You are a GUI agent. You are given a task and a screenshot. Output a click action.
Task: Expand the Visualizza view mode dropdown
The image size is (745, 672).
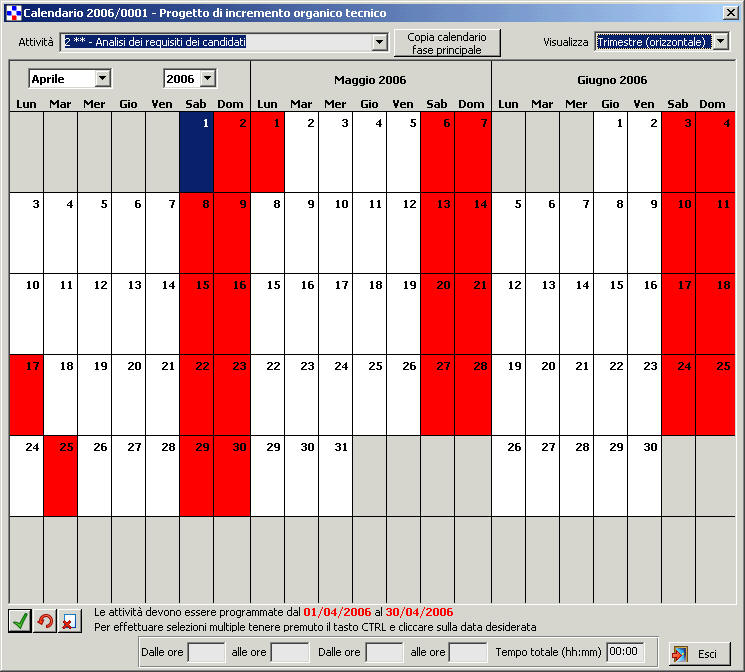[x=721, y=42]
